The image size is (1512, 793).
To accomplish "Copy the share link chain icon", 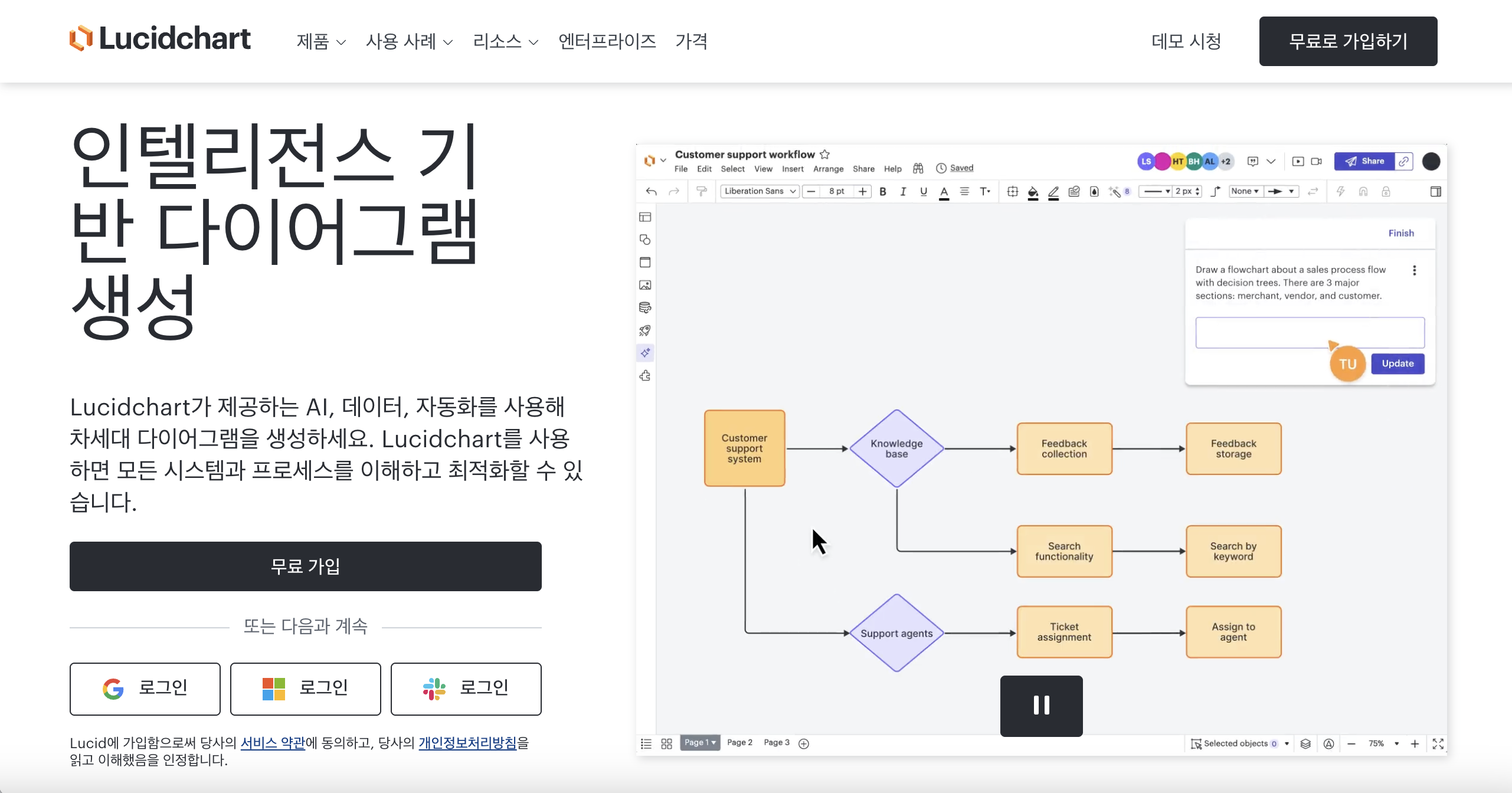I will (x=1404, y=161).
